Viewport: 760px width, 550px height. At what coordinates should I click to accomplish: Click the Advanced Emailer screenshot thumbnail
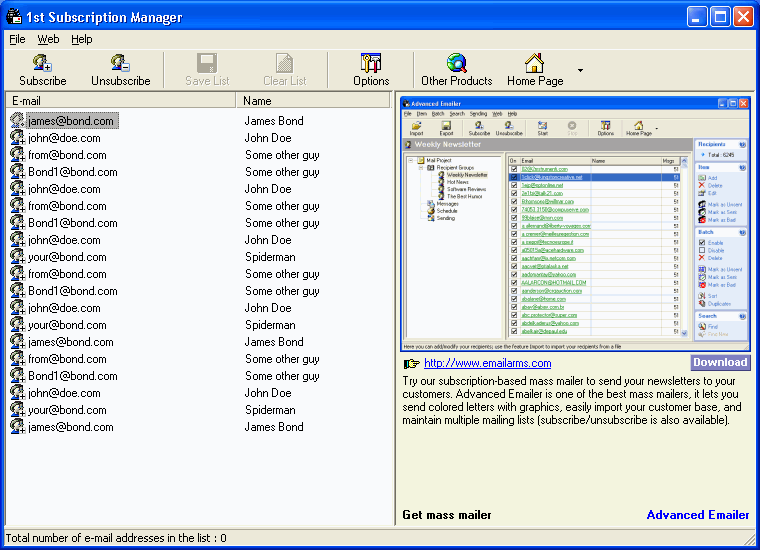(x=576, y=221)
